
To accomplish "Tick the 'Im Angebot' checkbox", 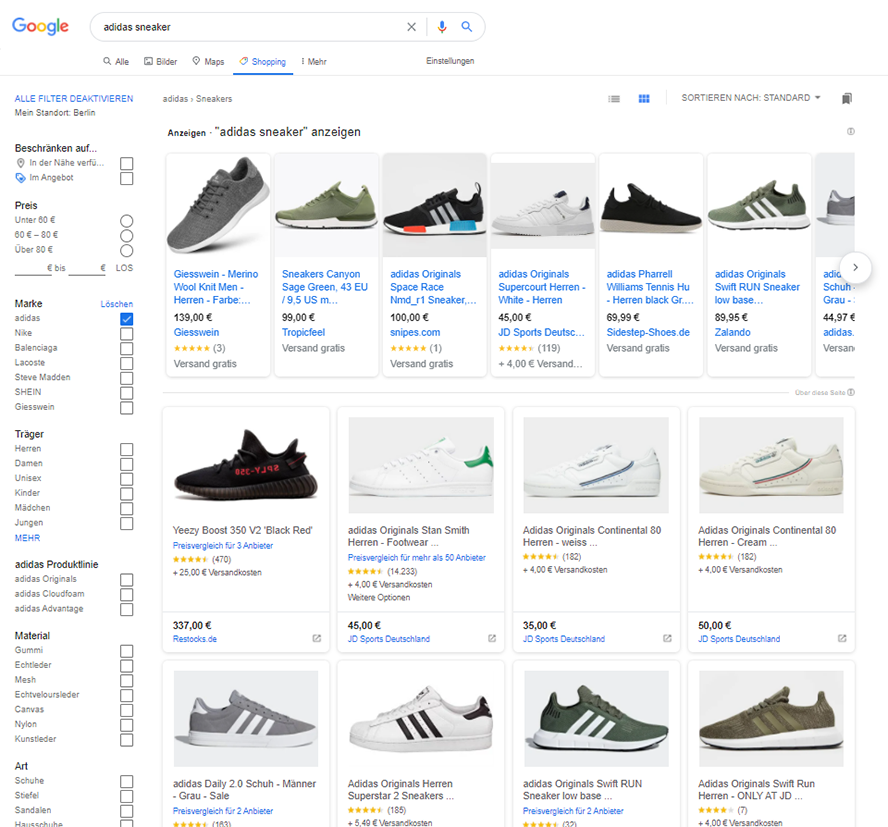I will point(127,178).
